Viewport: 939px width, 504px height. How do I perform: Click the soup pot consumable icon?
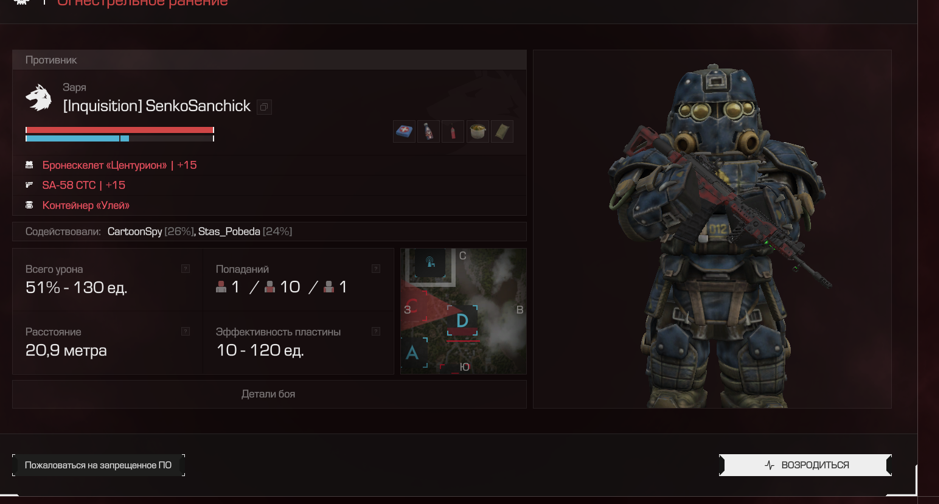coord(478,132)
